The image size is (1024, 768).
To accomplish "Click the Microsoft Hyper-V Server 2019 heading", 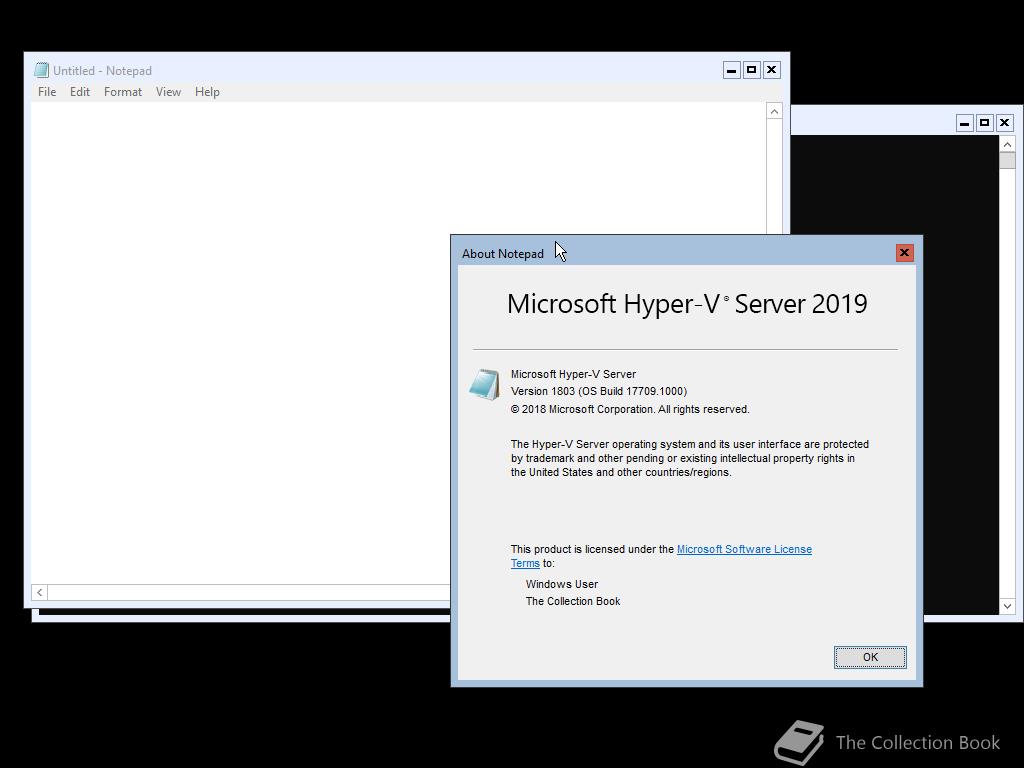I will coord(687,304).
